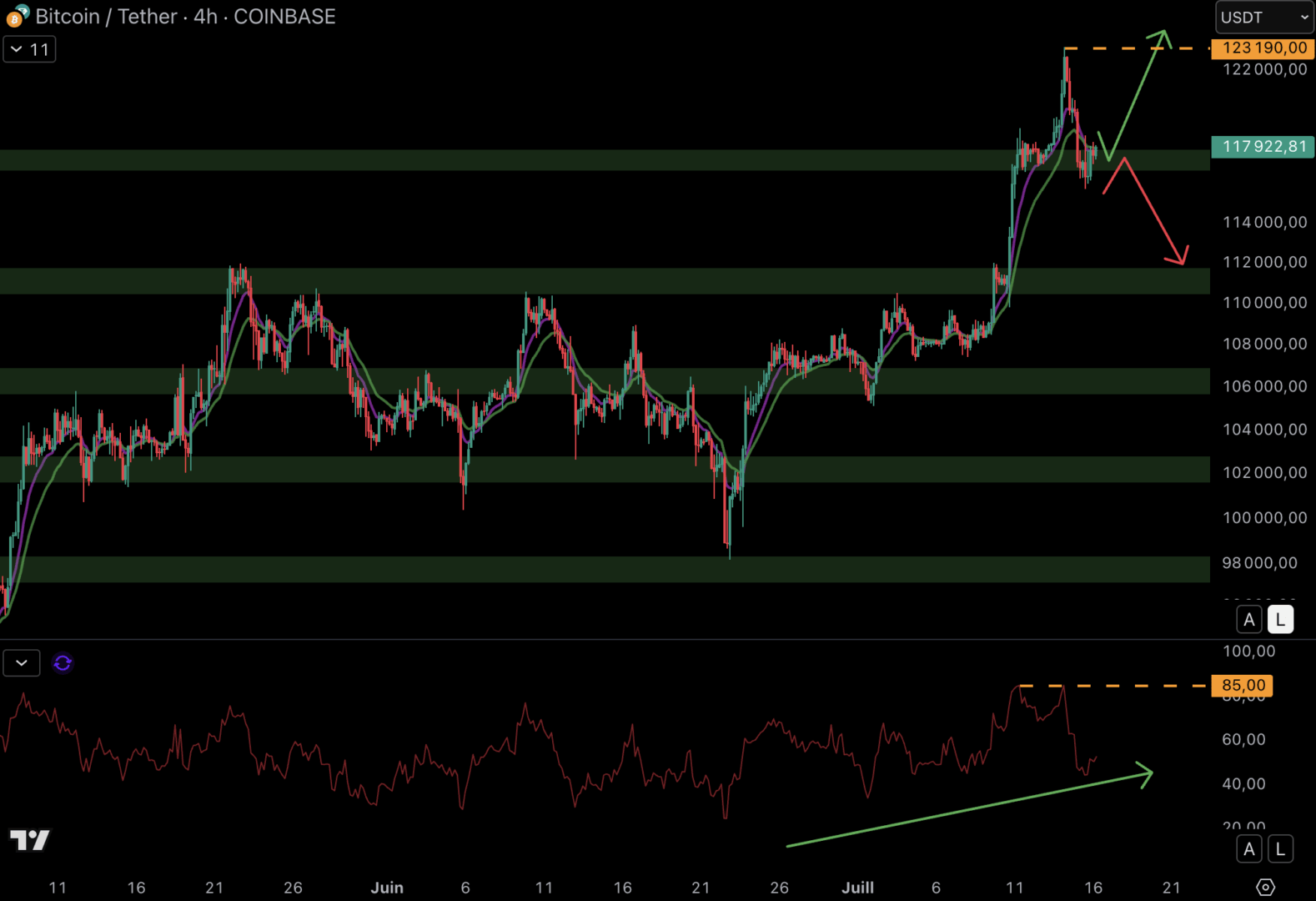The height and width of the screenshot is (901, 1316).
Task: Click the 60,00 RSI axis label
Action: point(1243,739)
